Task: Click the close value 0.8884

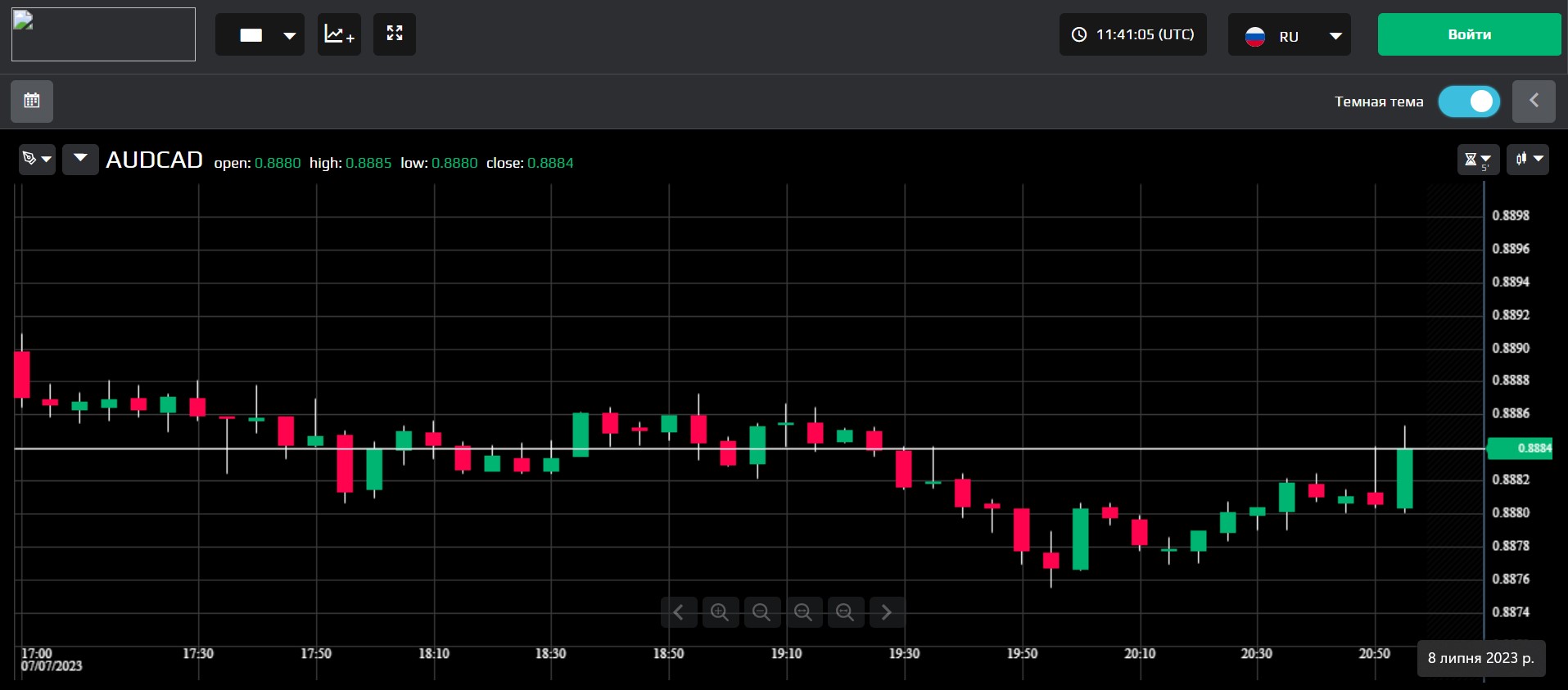Action: 550,163
